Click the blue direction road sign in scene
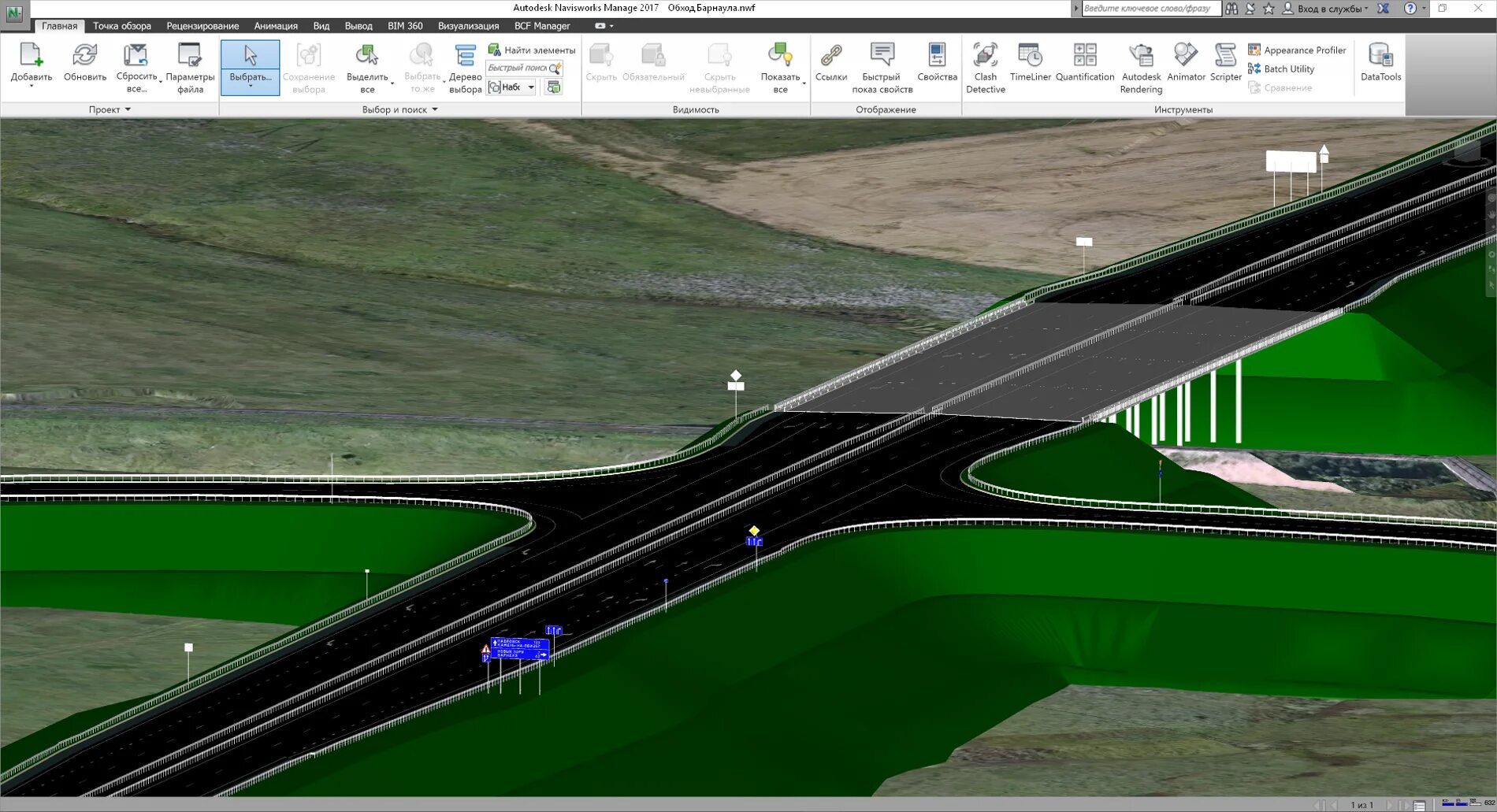 (x=519, y=648)
